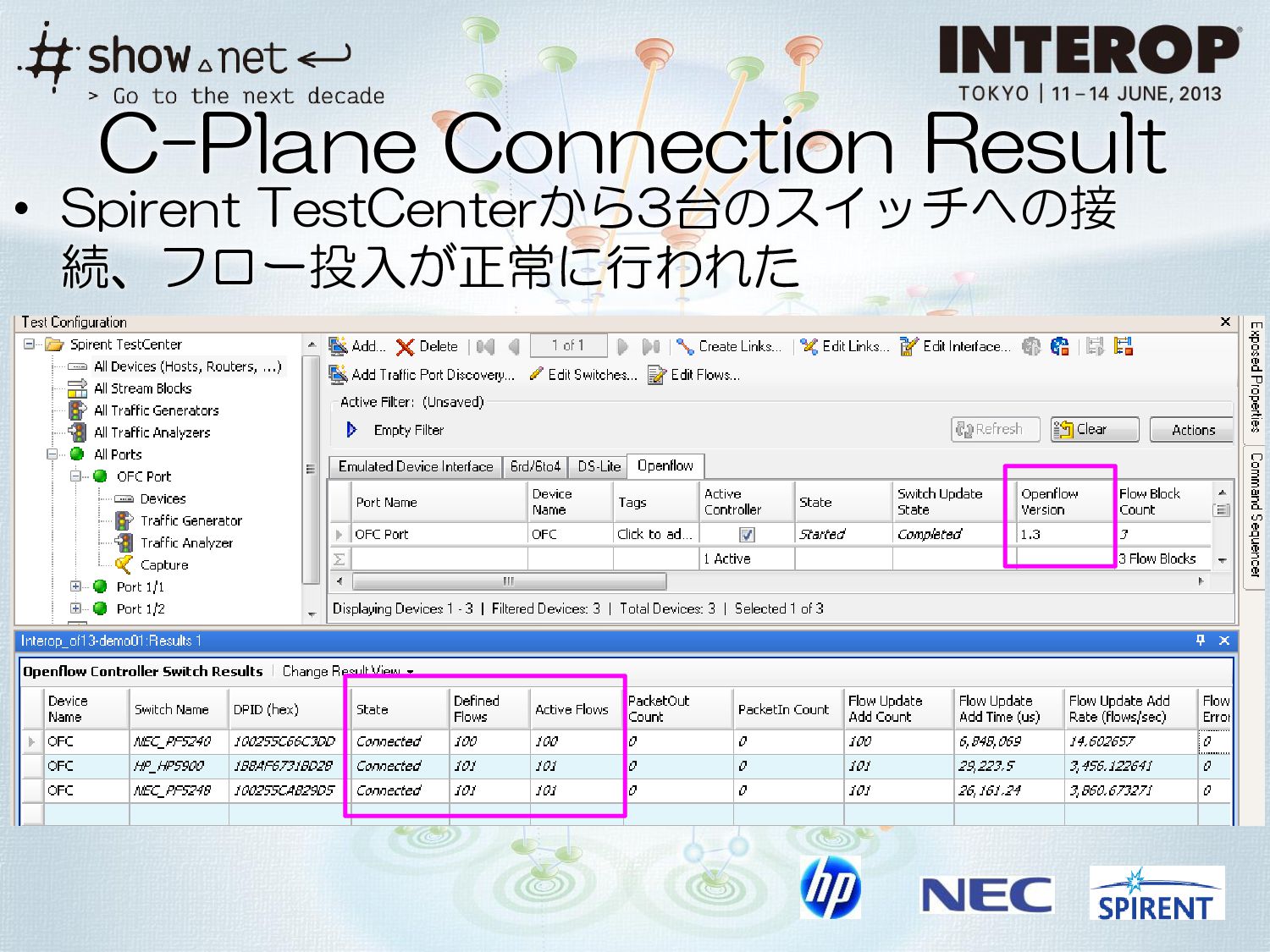Screen dimensions: 1270x952
Task: Close the Test Configuration panel
Action: click(1224, 322)
